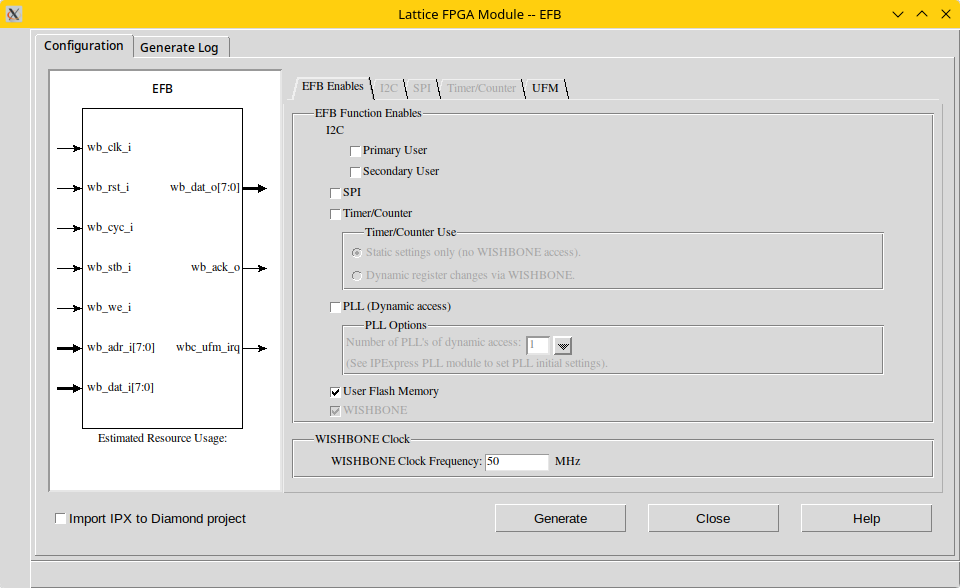
Task: Tick the Timer/Counter checkbox
Action: 336,214
